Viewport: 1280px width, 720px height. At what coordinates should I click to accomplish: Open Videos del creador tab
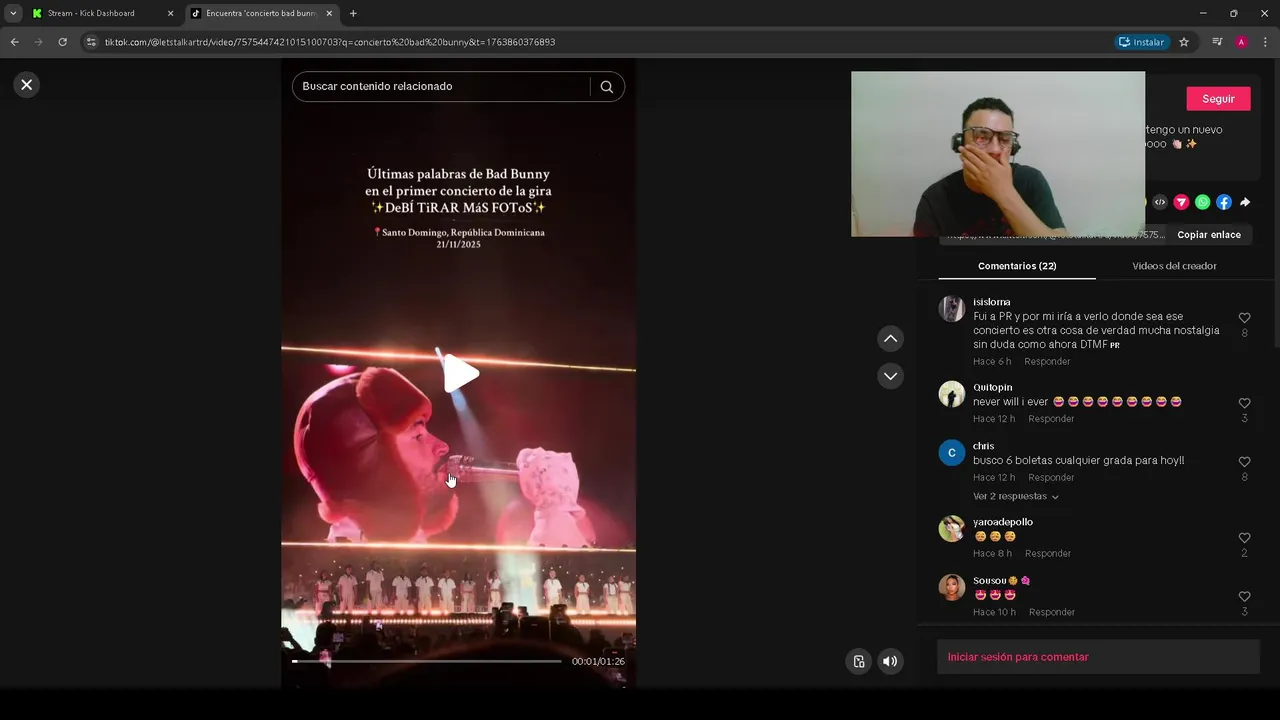1174,266
